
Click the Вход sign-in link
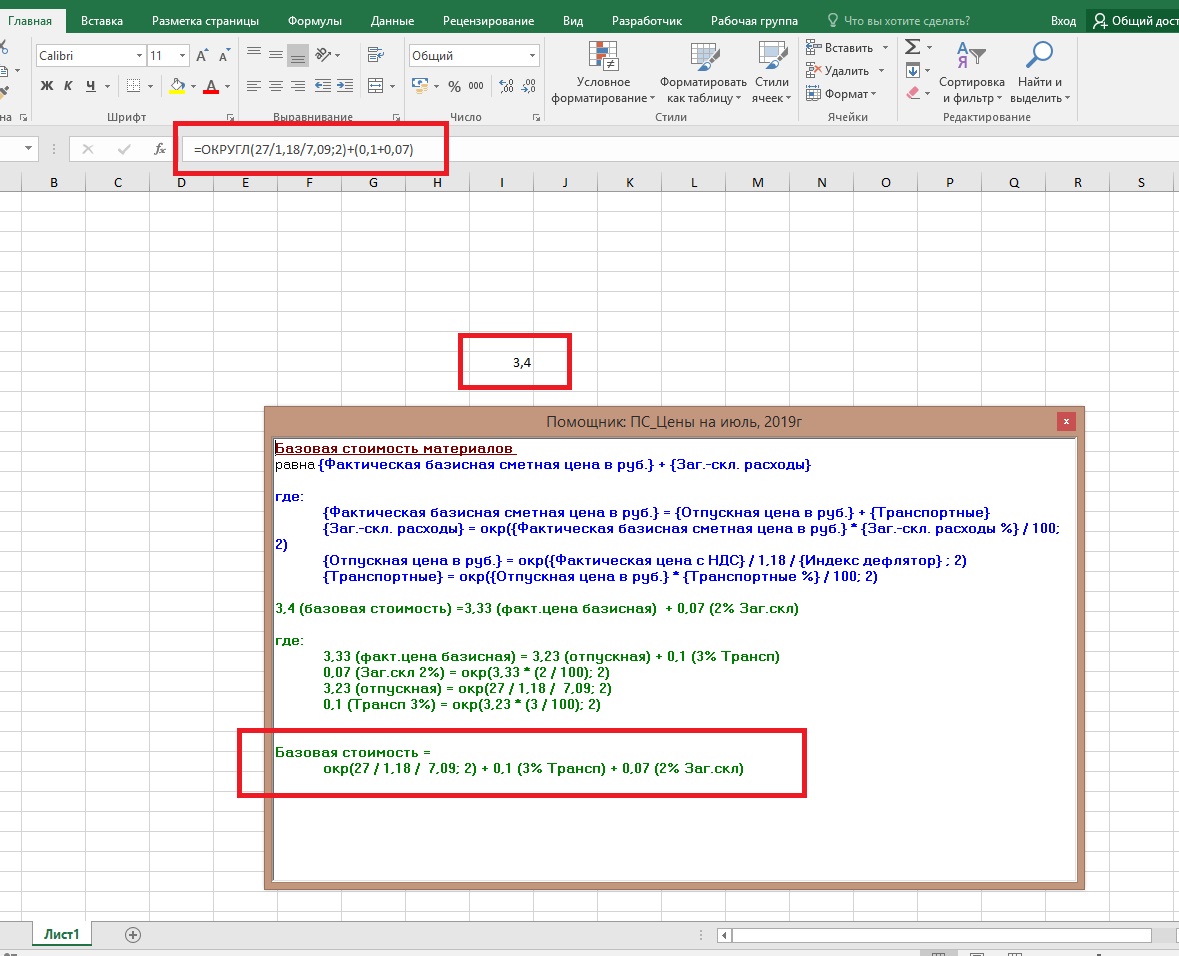point(1063,20)
